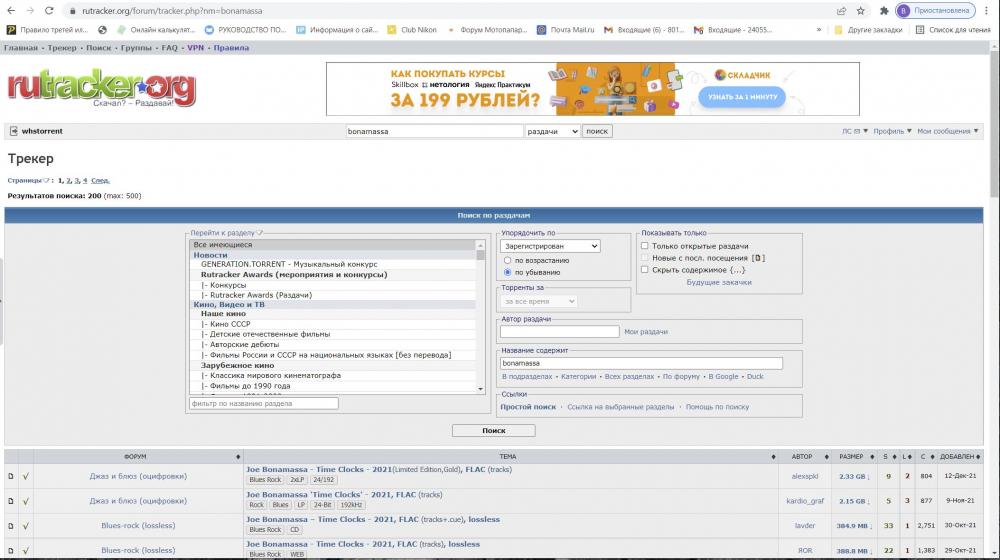Open the Список для чтения reading list
Viewport: 1000px width, 560px height.
pyautogui.click(x=953, y=29)
